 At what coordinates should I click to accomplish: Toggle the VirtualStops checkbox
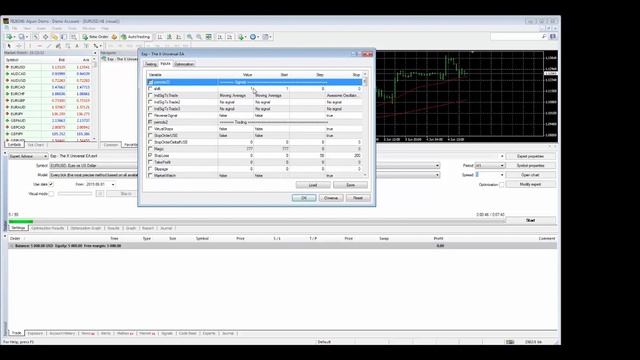tap(150, 129)
